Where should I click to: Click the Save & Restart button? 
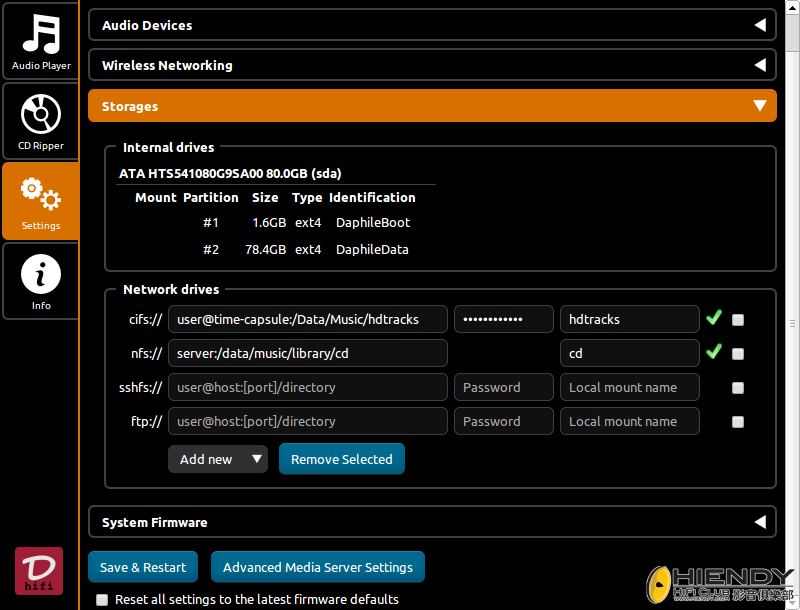(143, 567)
